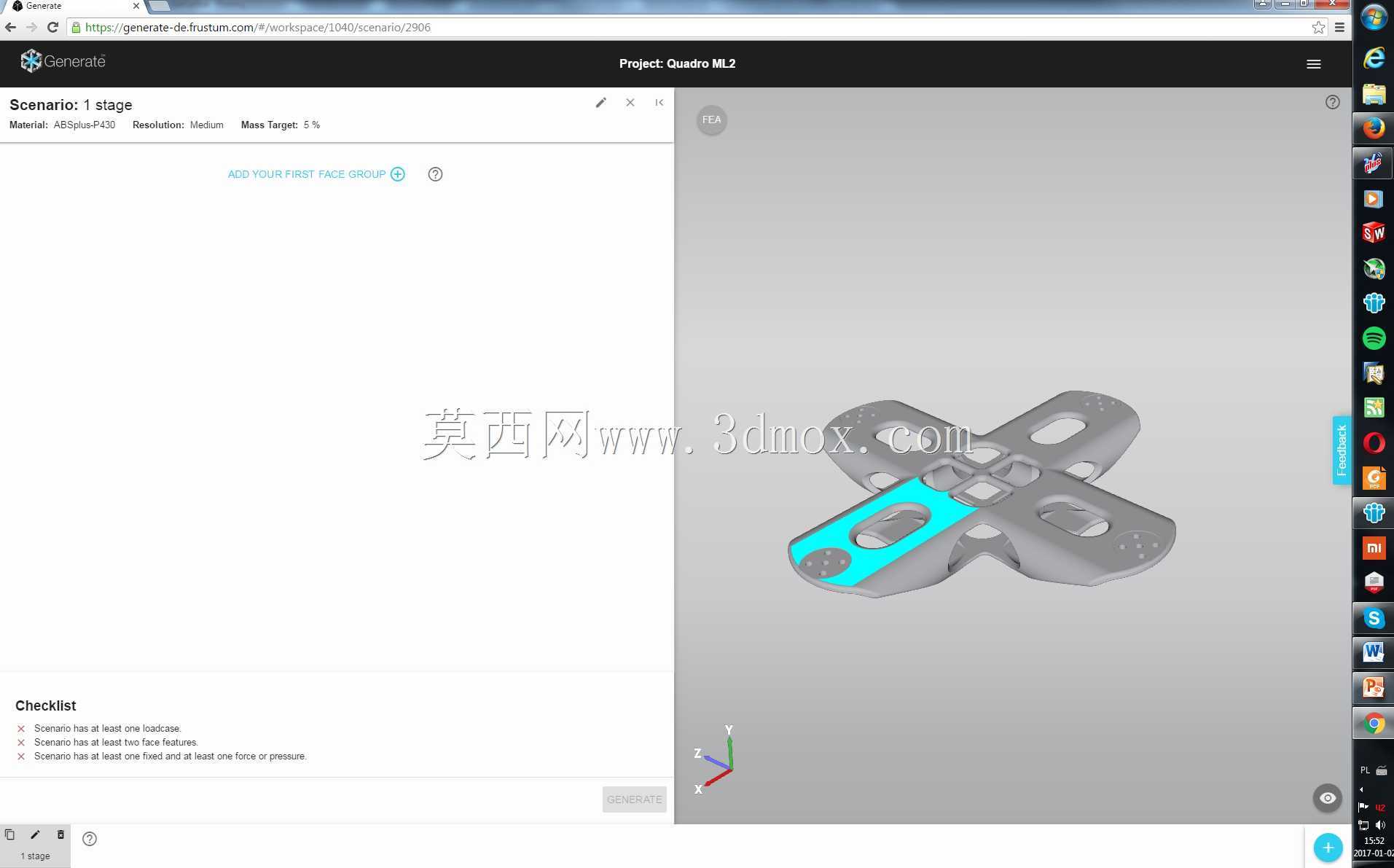Click the Generate logo in header

[63, 62]
